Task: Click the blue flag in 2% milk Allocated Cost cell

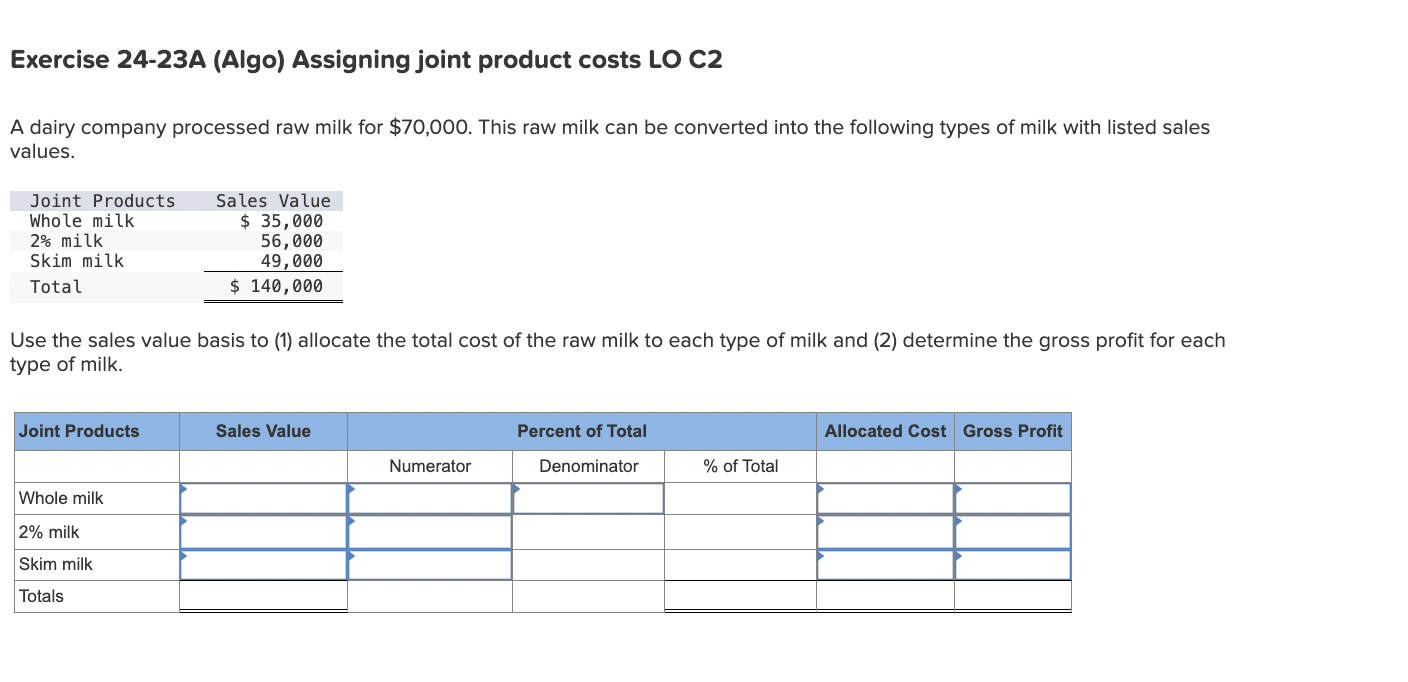Action: [821, 524]
